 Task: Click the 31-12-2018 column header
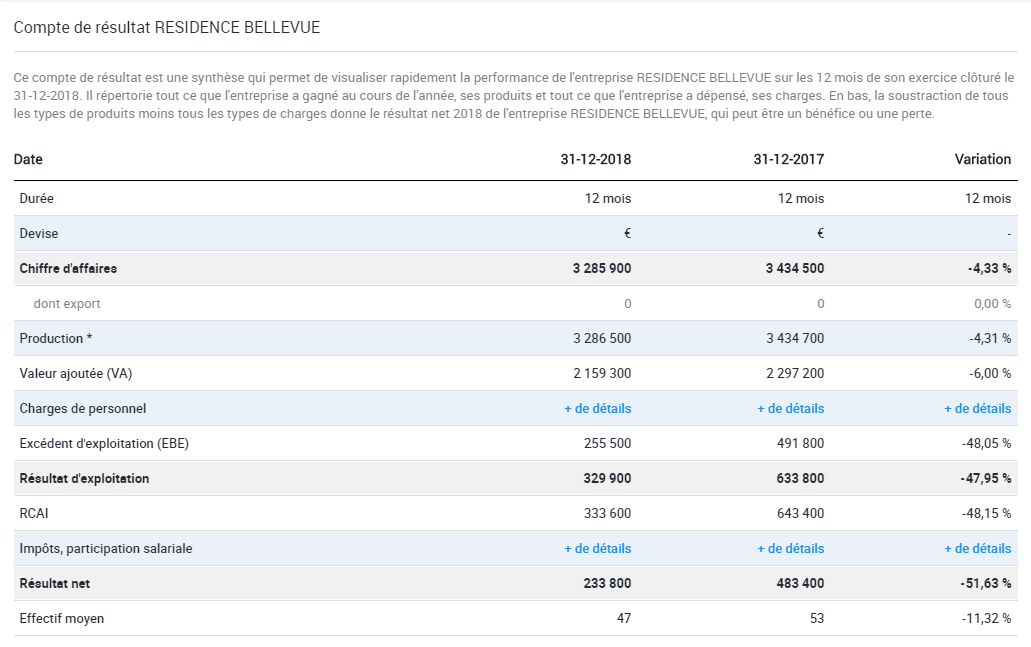tap(596, 159)
